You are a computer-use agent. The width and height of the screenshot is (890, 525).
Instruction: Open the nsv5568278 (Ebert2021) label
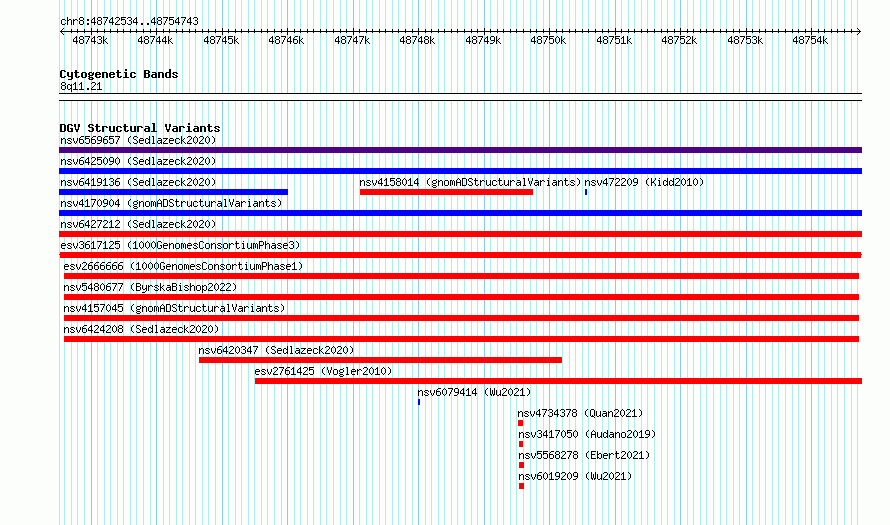tap(584, 455)
